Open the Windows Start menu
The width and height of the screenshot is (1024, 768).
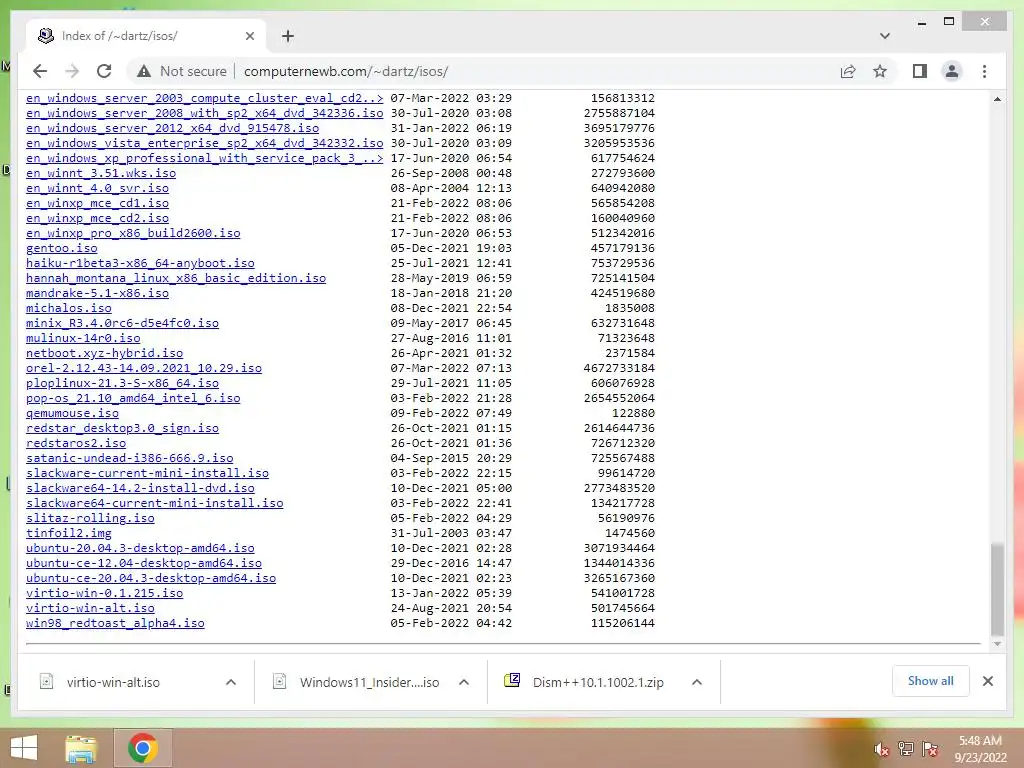tap(24, 748)
